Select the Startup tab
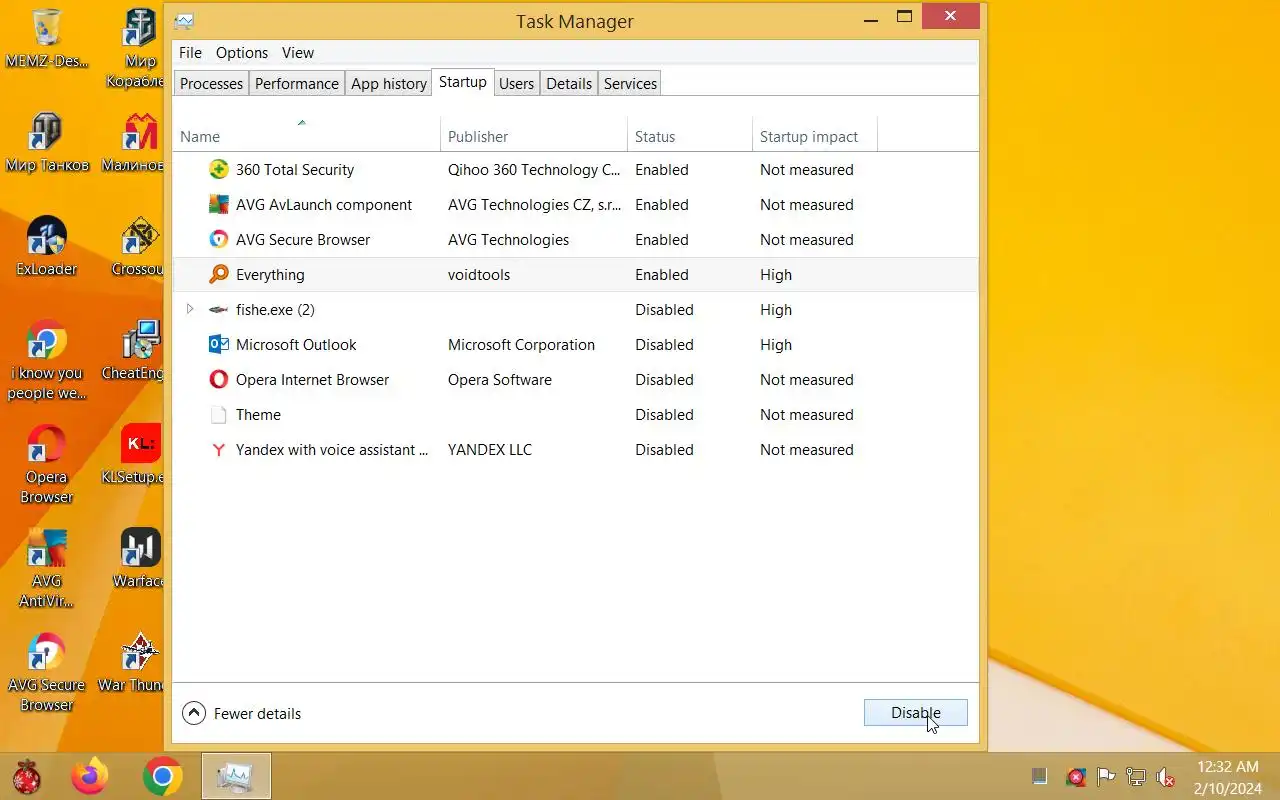This screenshot has width=1280, height=800. (x=463, y=82)
